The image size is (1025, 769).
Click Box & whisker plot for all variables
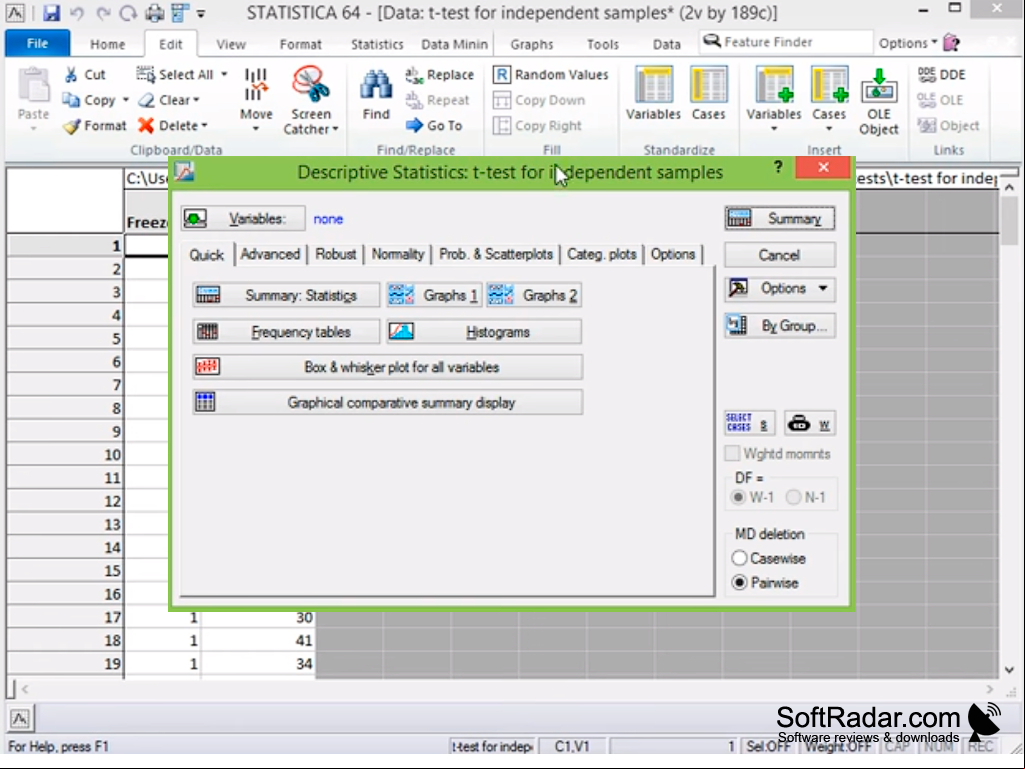pyautogui.click(x=388, y=367)
